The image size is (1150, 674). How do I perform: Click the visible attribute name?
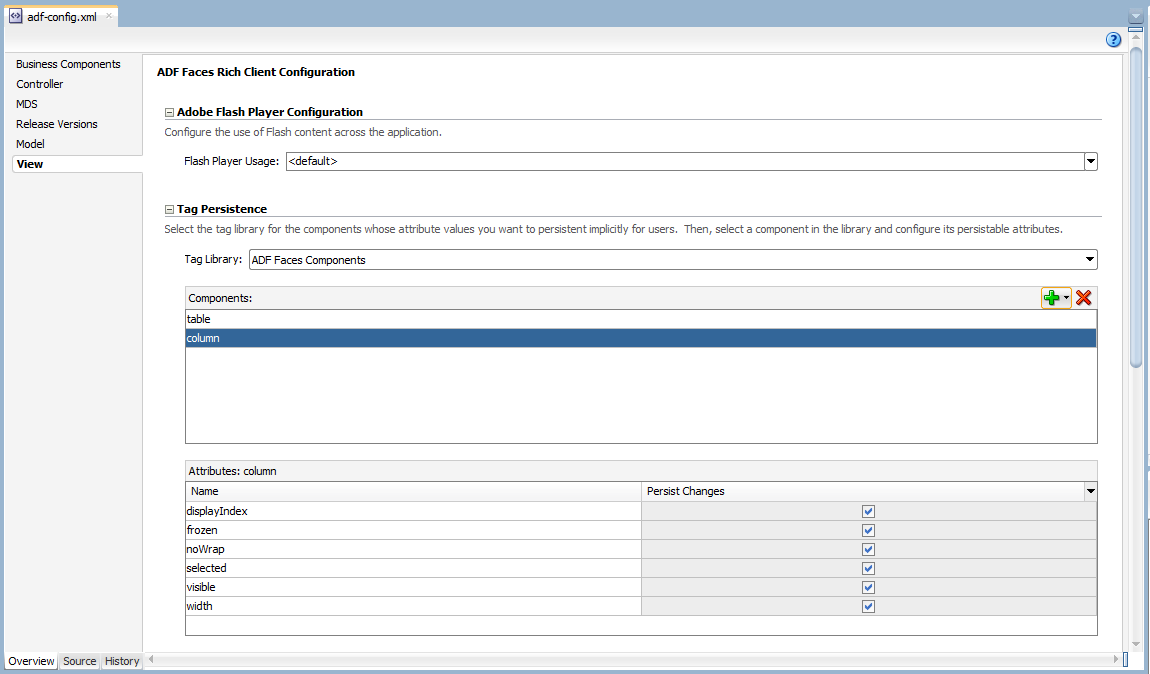point(201,587)
